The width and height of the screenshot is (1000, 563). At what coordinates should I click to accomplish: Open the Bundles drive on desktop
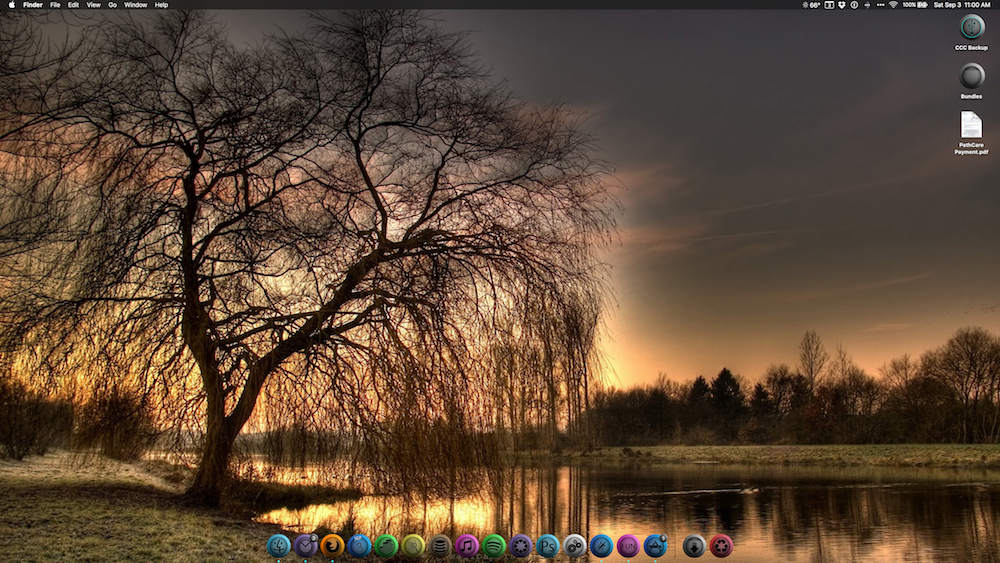tap(972, 76)
